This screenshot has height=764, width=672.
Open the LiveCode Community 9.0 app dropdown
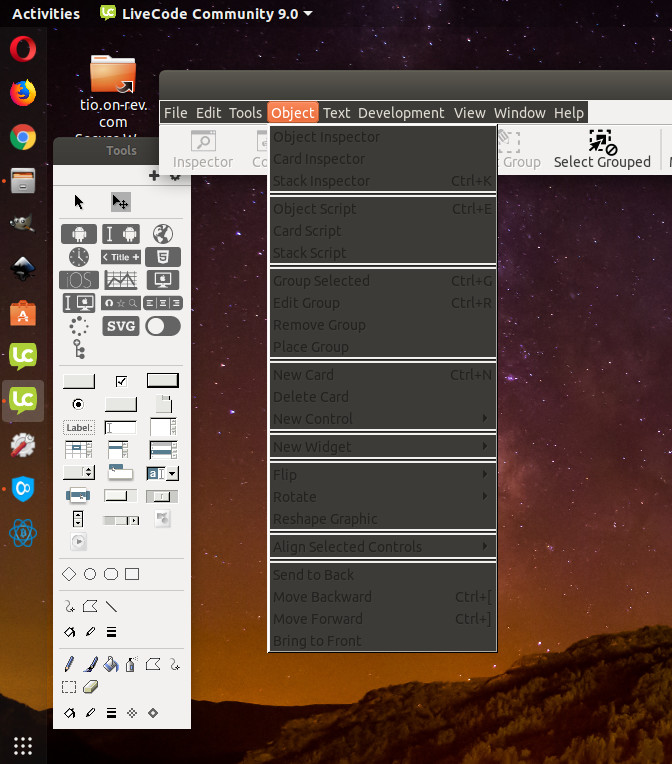pyautogui.click(x=206, y=13)
